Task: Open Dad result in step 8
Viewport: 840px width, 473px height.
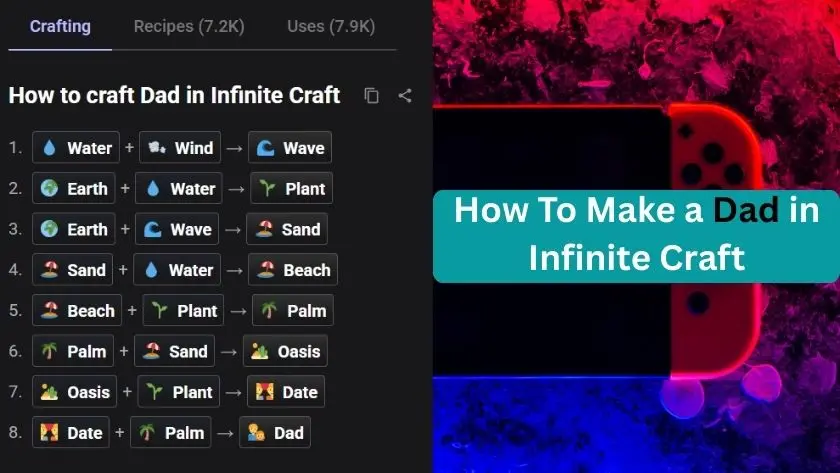Action: pos(275,432)
